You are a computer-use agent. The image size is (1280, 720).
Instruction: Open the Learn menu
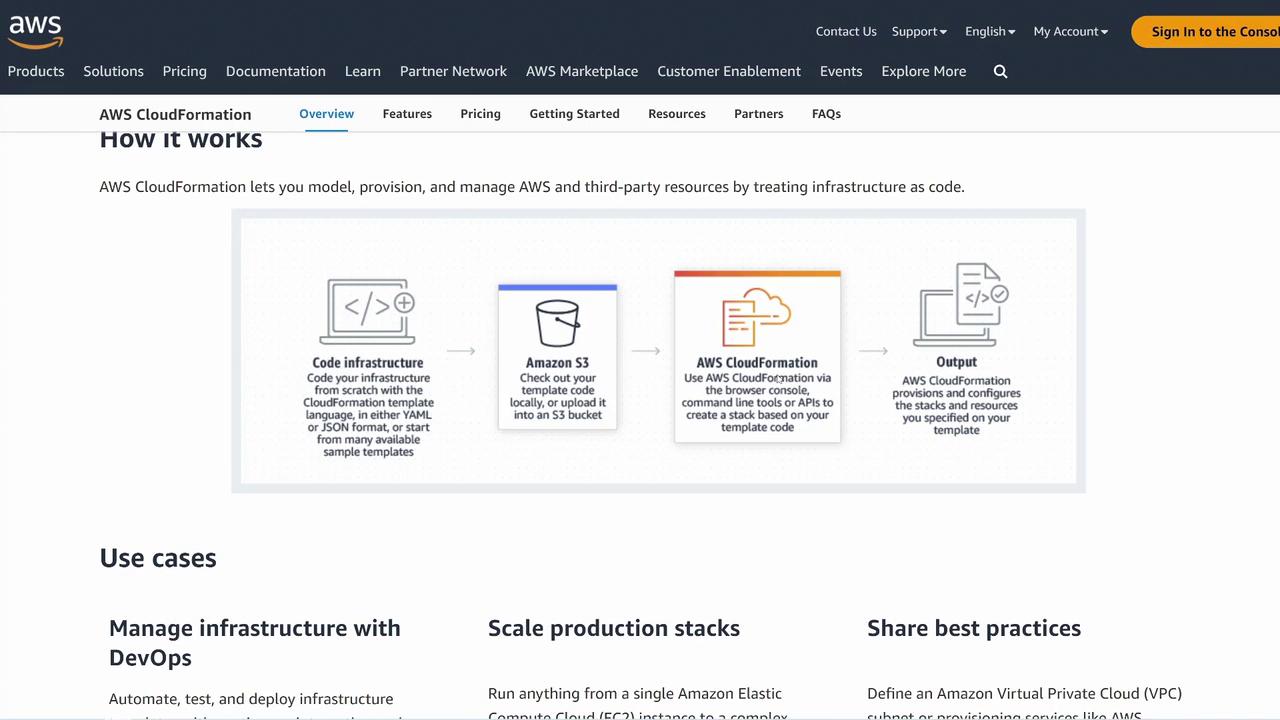click(363, 71)
